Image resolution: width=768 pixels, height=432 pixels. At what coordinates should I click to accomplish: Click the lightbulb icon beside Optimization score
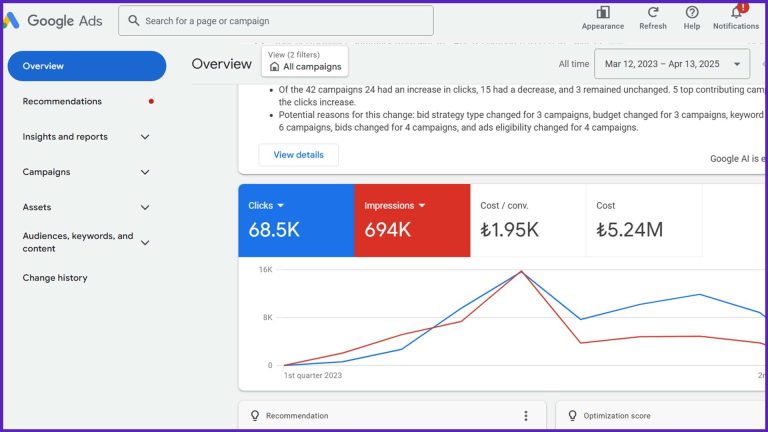click(x=573, y=416)
